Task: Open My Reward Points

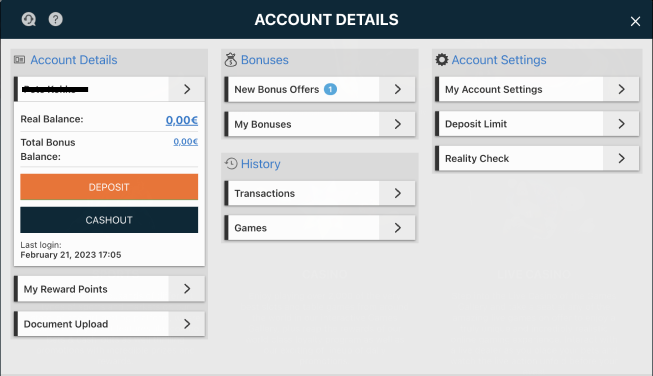Action: [109, 289]
